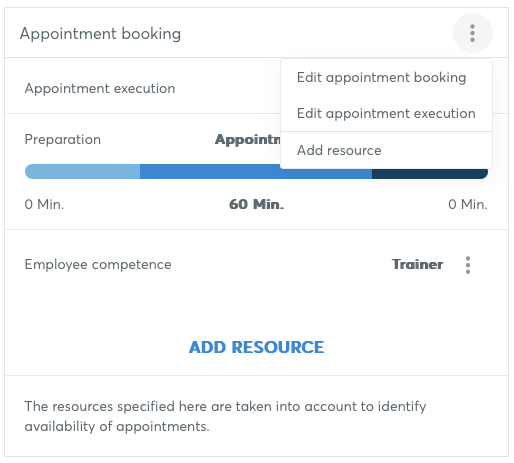Click the light blue Preparation bar segment
The width and height of the screenshot is (514, 463).
(82, 171)
